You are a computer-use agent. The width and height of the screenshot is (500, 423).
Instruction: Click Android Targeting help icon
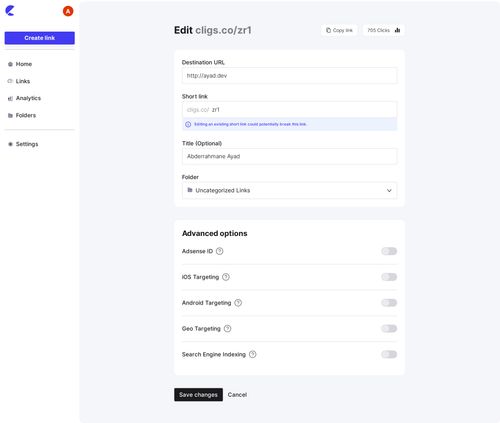238,303
